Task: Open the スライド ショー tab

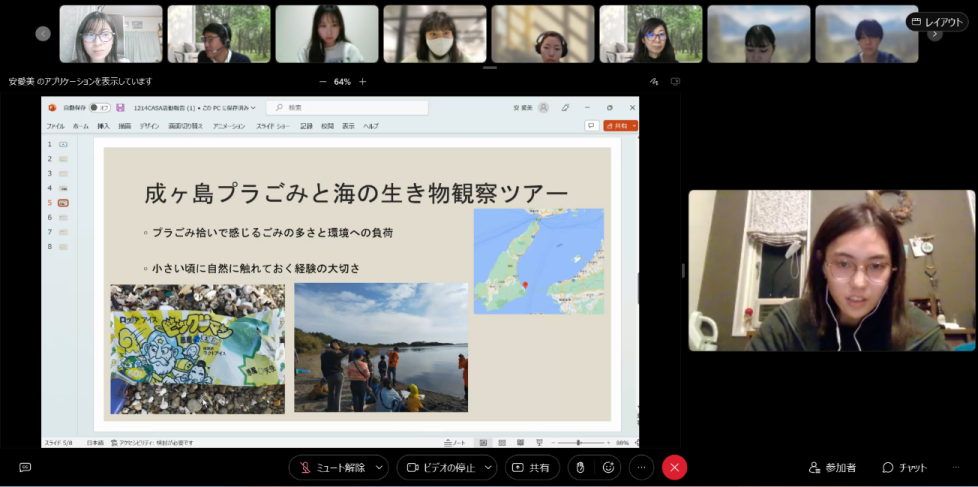Action: point(273,126)
